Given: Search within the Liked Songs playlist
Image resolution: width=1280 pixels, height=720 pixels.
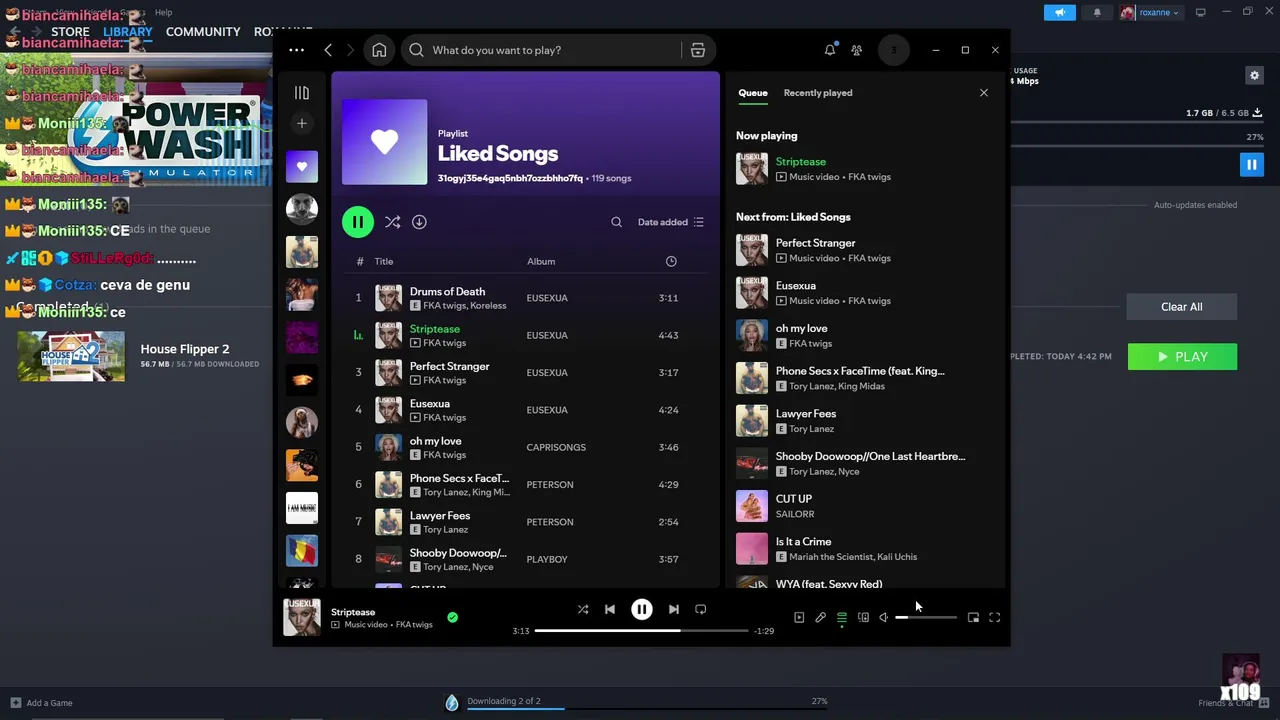Looking at the screenshot, I should pyautogui.click(x=616, y=222).
